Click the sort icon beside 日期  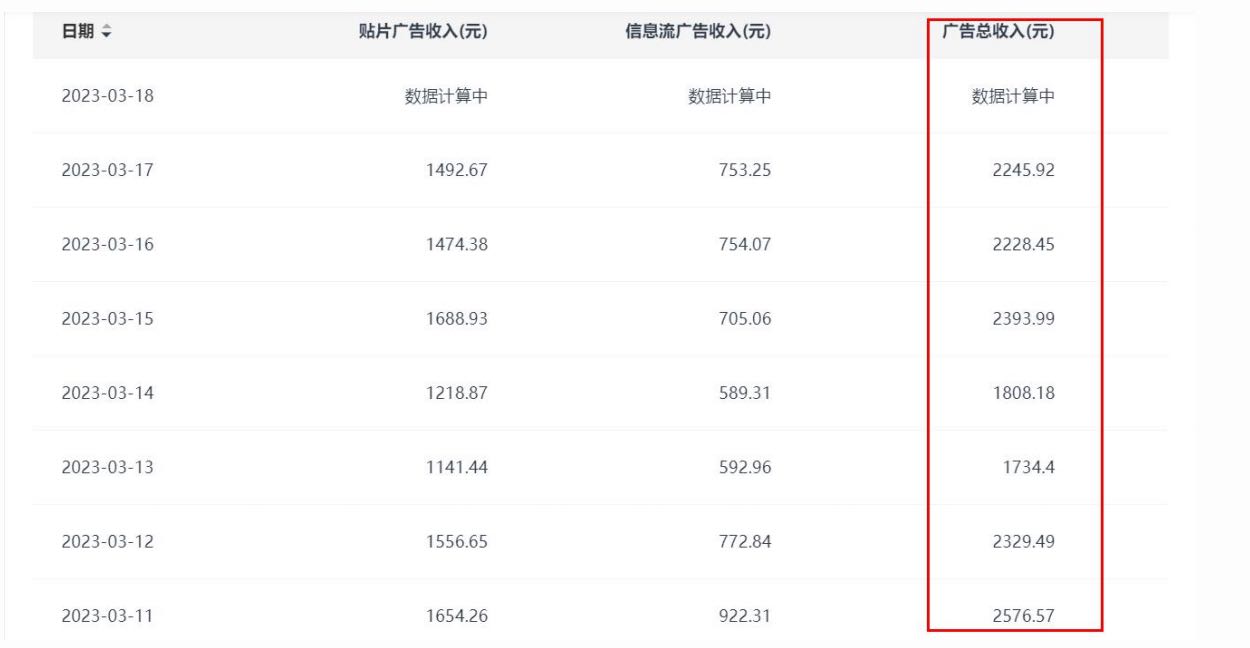click(107, 32)
